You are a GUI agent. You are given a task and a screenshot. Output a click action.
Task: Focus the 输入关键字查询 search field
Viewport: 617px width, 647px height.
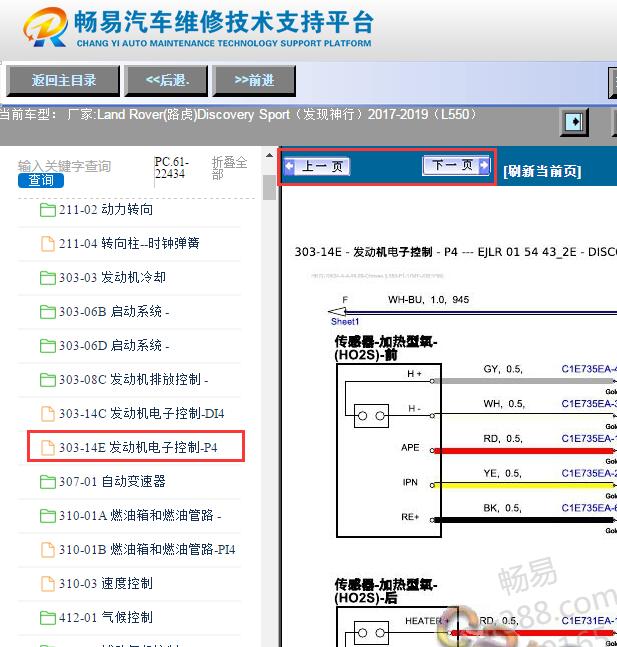point(64,166)
